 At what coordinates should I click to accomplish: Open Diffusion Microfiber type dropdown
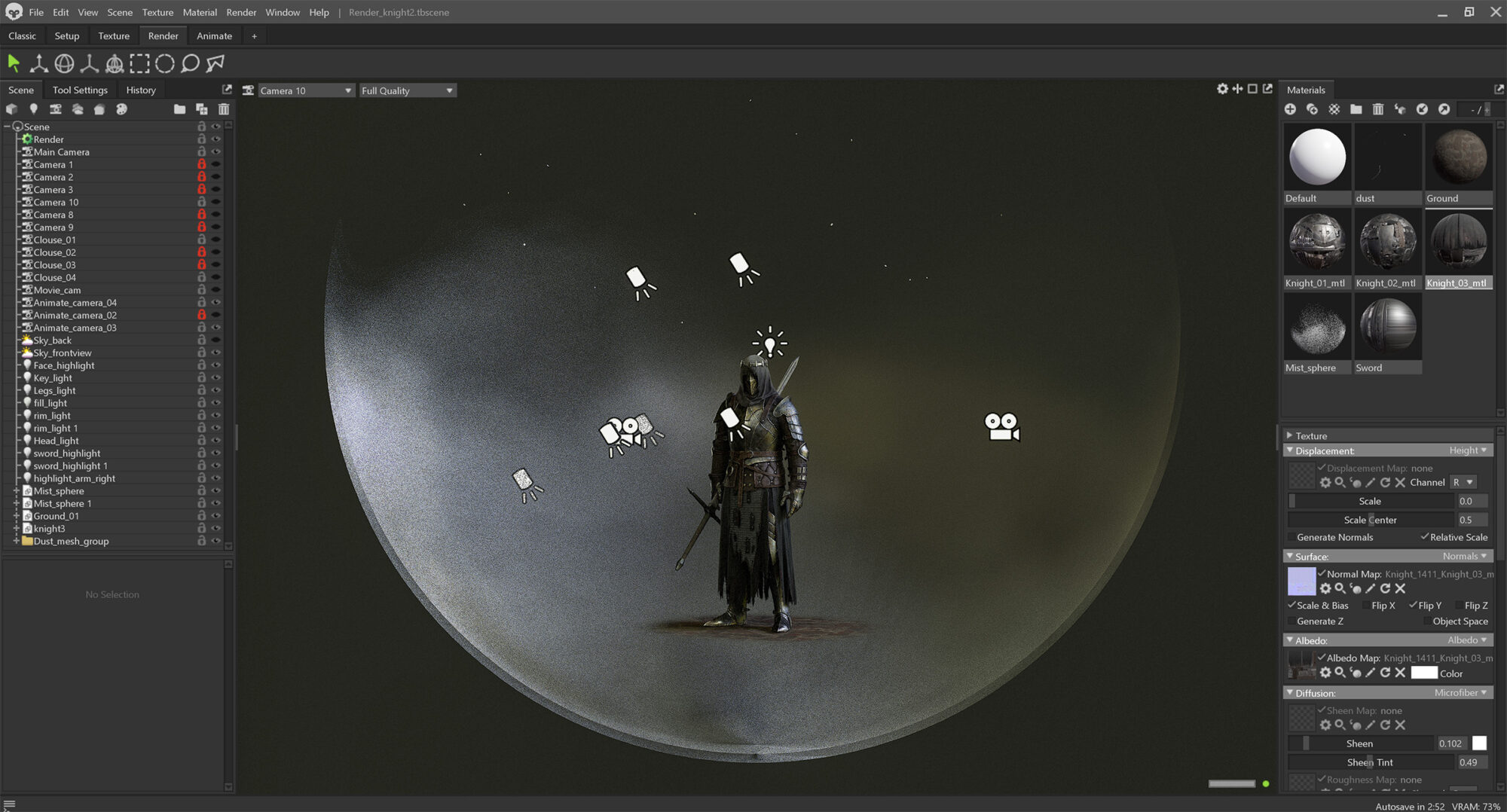(x=1460, y=693)
